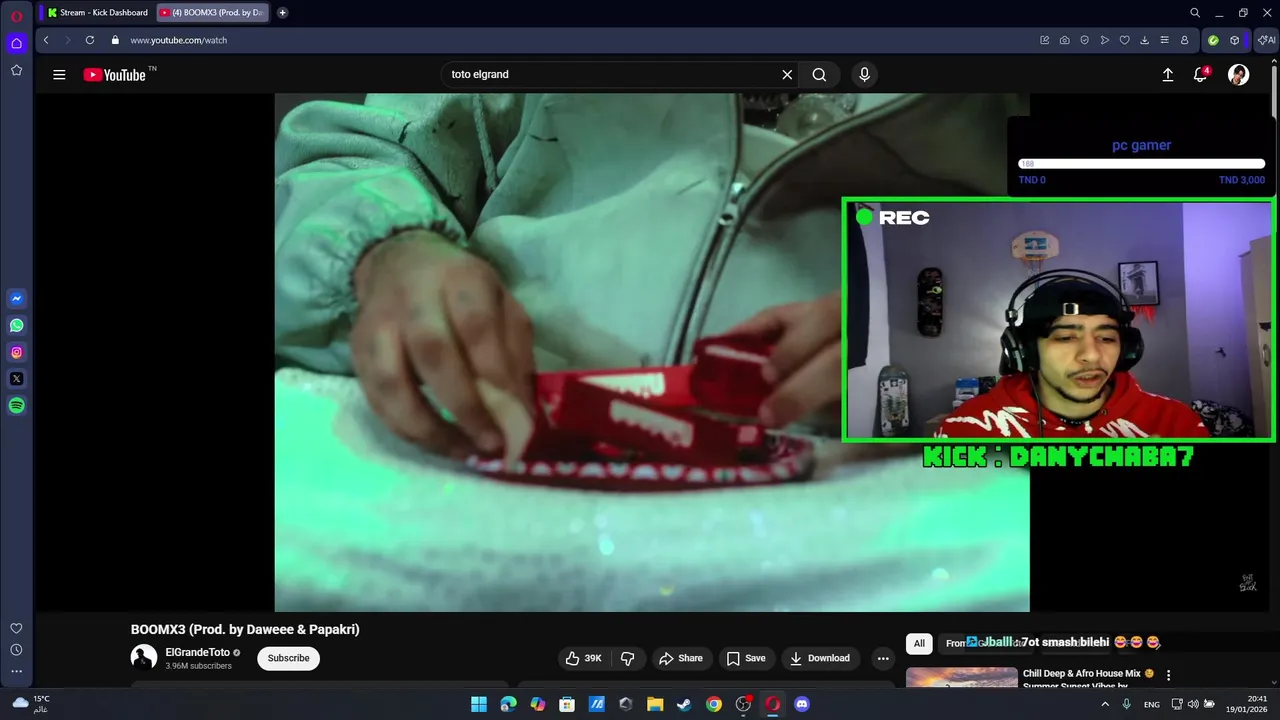Like the BOOMX3 video
The width and height of the screenshot is (1280, 720).
[584, 658]
